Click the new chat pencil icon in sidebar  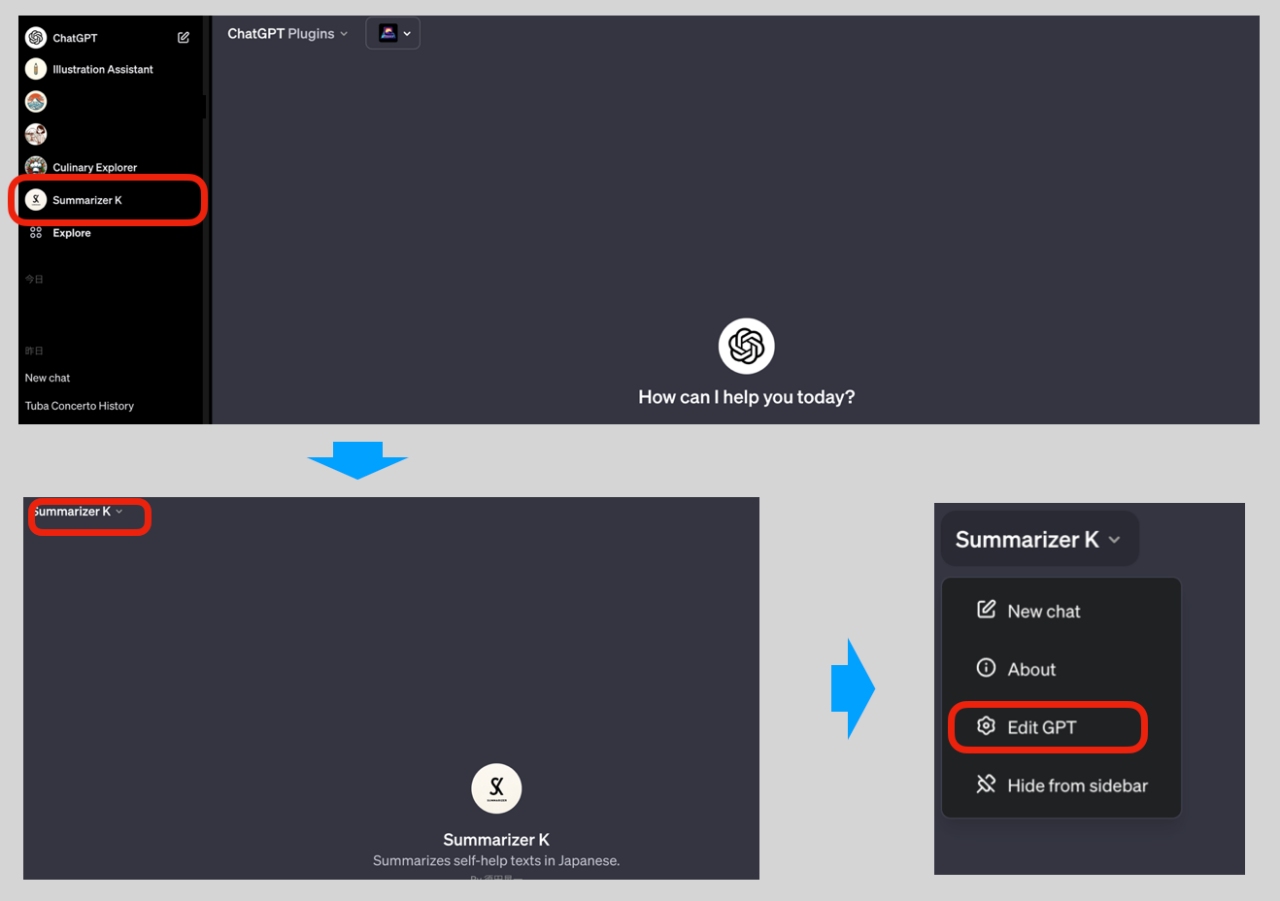point(183,38)
